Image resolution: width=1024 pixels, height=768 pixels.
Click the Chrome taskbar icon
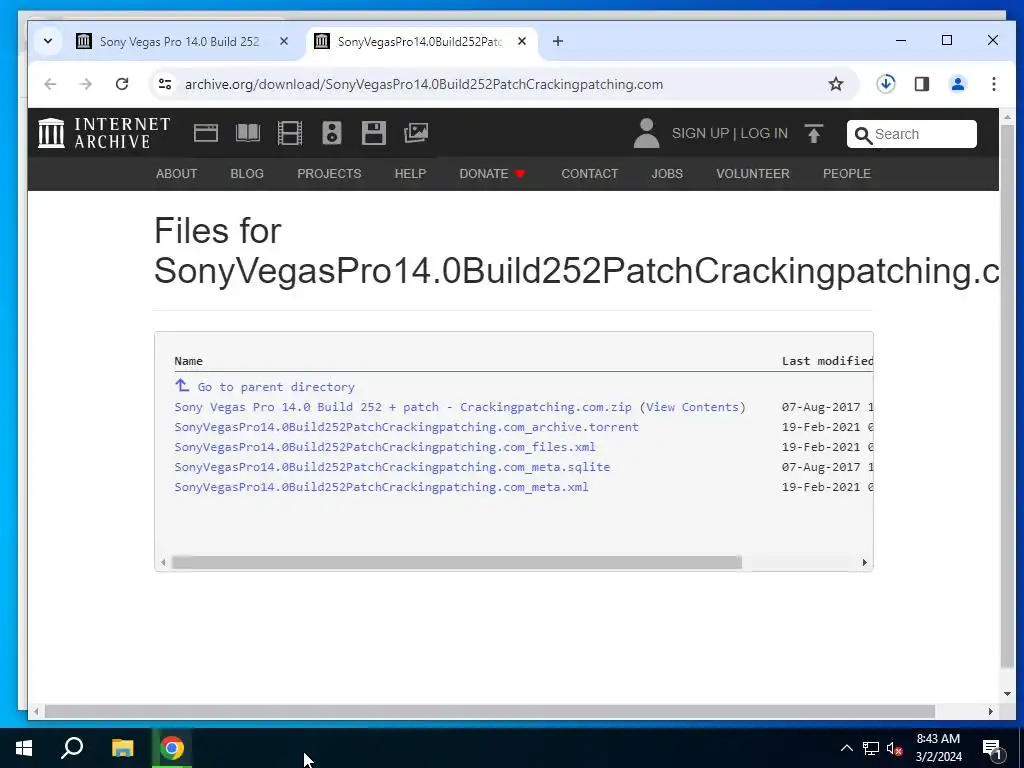click(x=172, y=748)
